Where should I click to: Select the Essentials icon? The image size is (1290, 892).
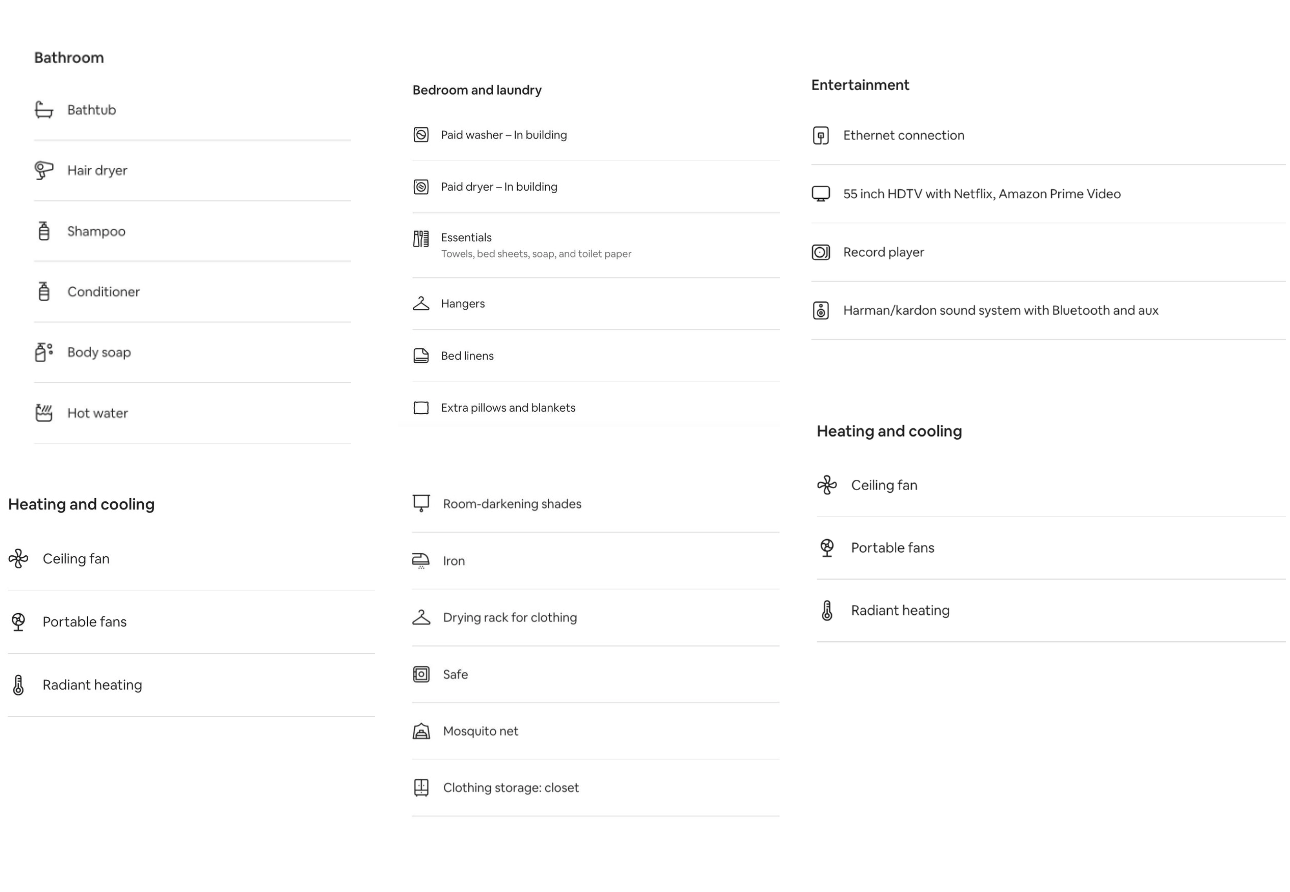(421, 238)
